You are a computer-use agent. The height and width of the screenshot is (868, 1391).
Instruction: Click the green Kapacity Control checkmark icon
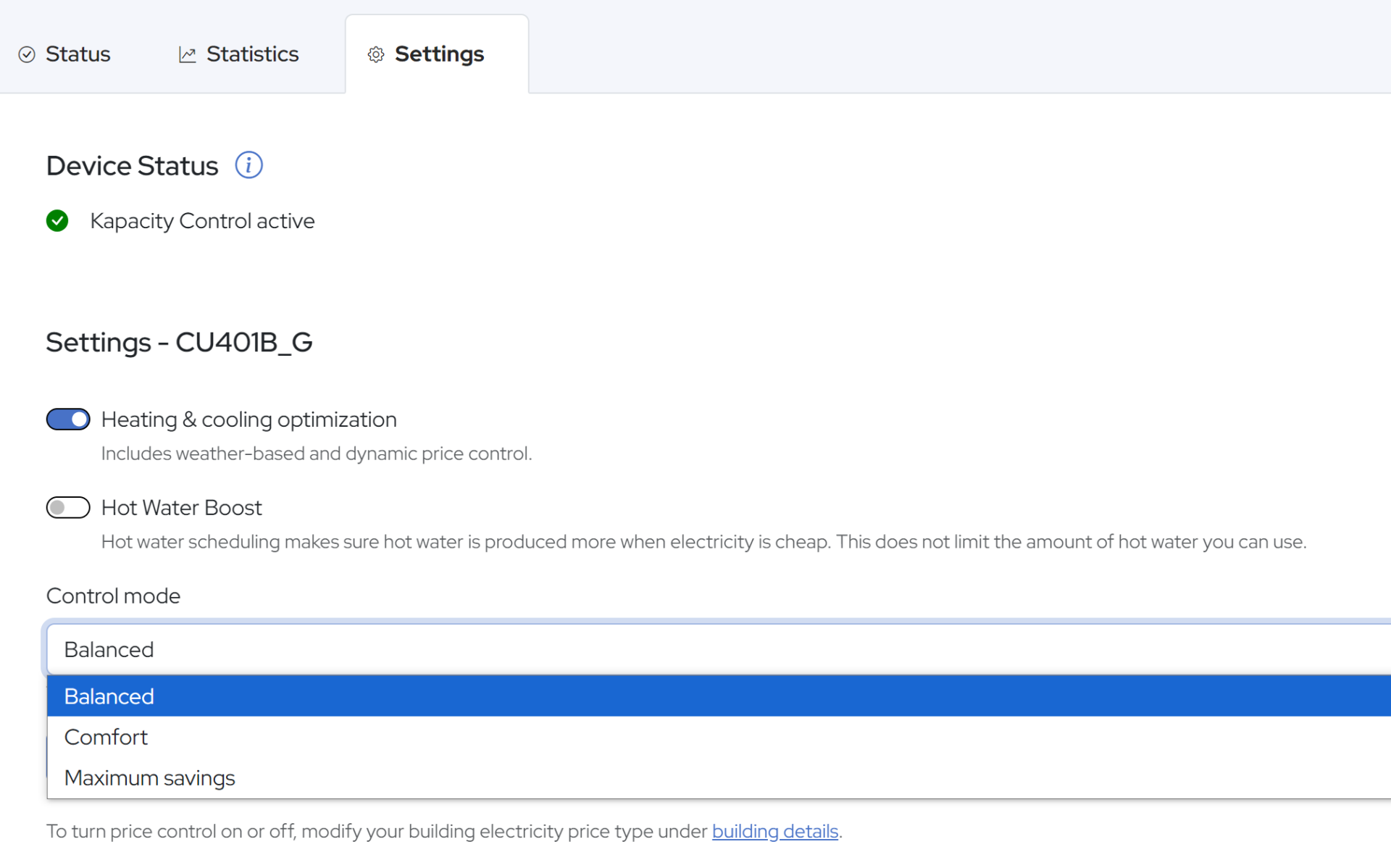click(57, 221)
